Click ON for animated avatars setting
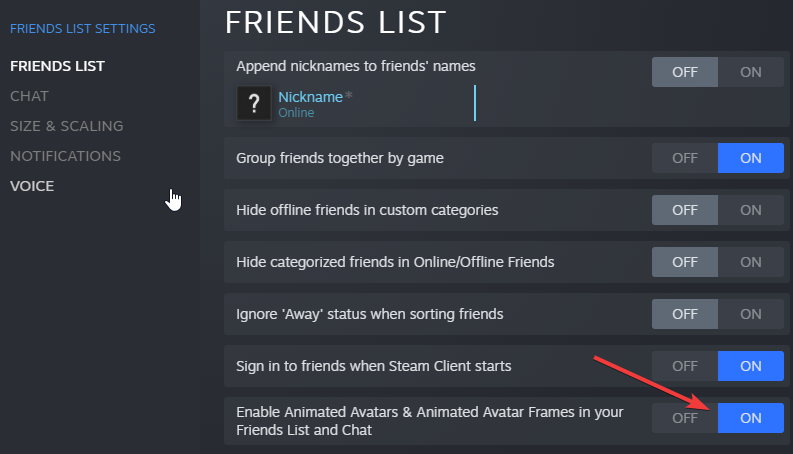Viewport: 793px width, 454px height. 751,418
